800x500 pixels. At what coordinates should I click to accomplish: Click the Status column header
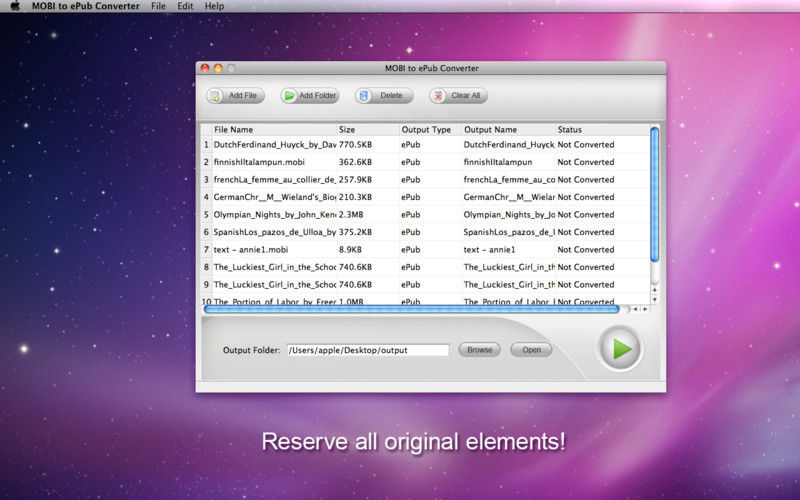603,130
